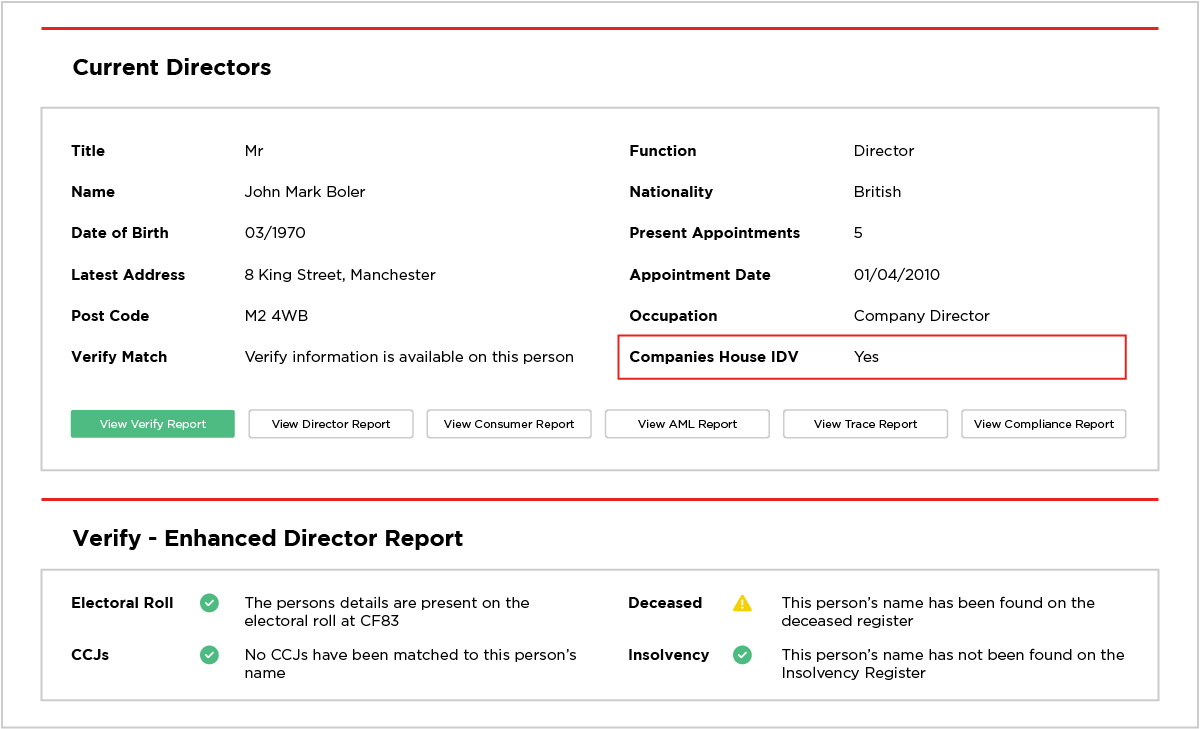Click the green checkmark beside Insolvency

(x=742, y=655)
